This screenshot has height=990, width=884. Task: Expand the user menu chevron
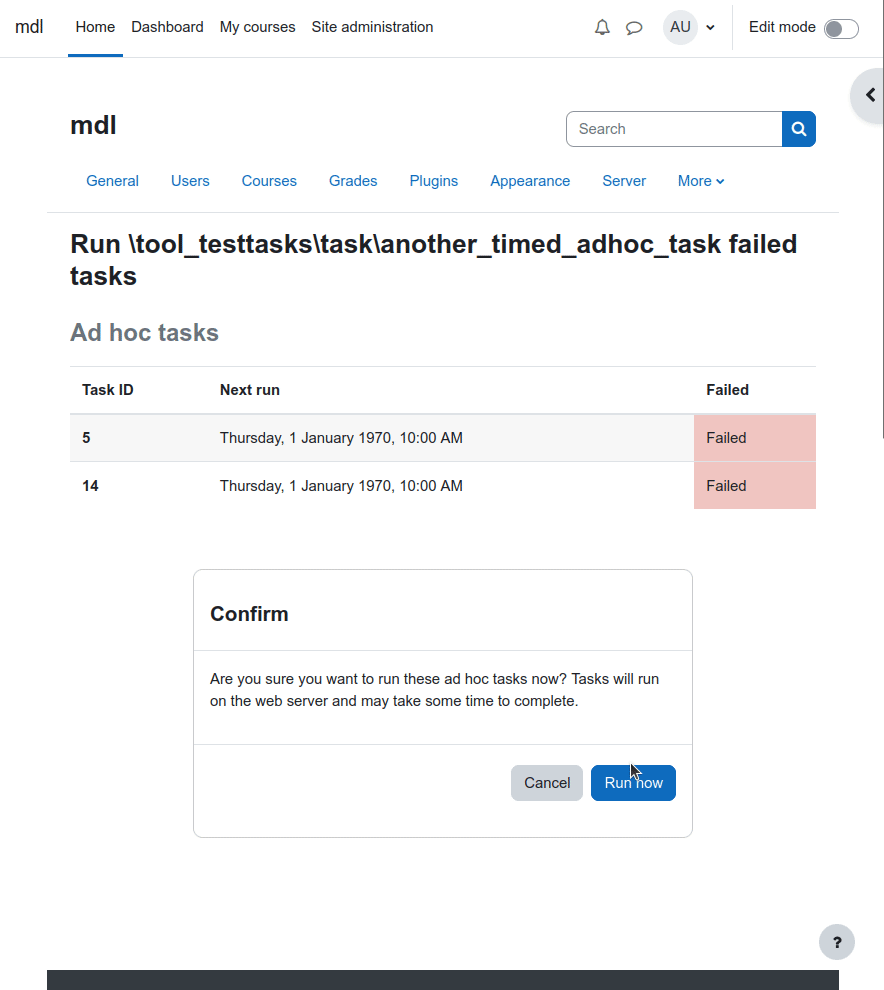click(x=710, y=28)
